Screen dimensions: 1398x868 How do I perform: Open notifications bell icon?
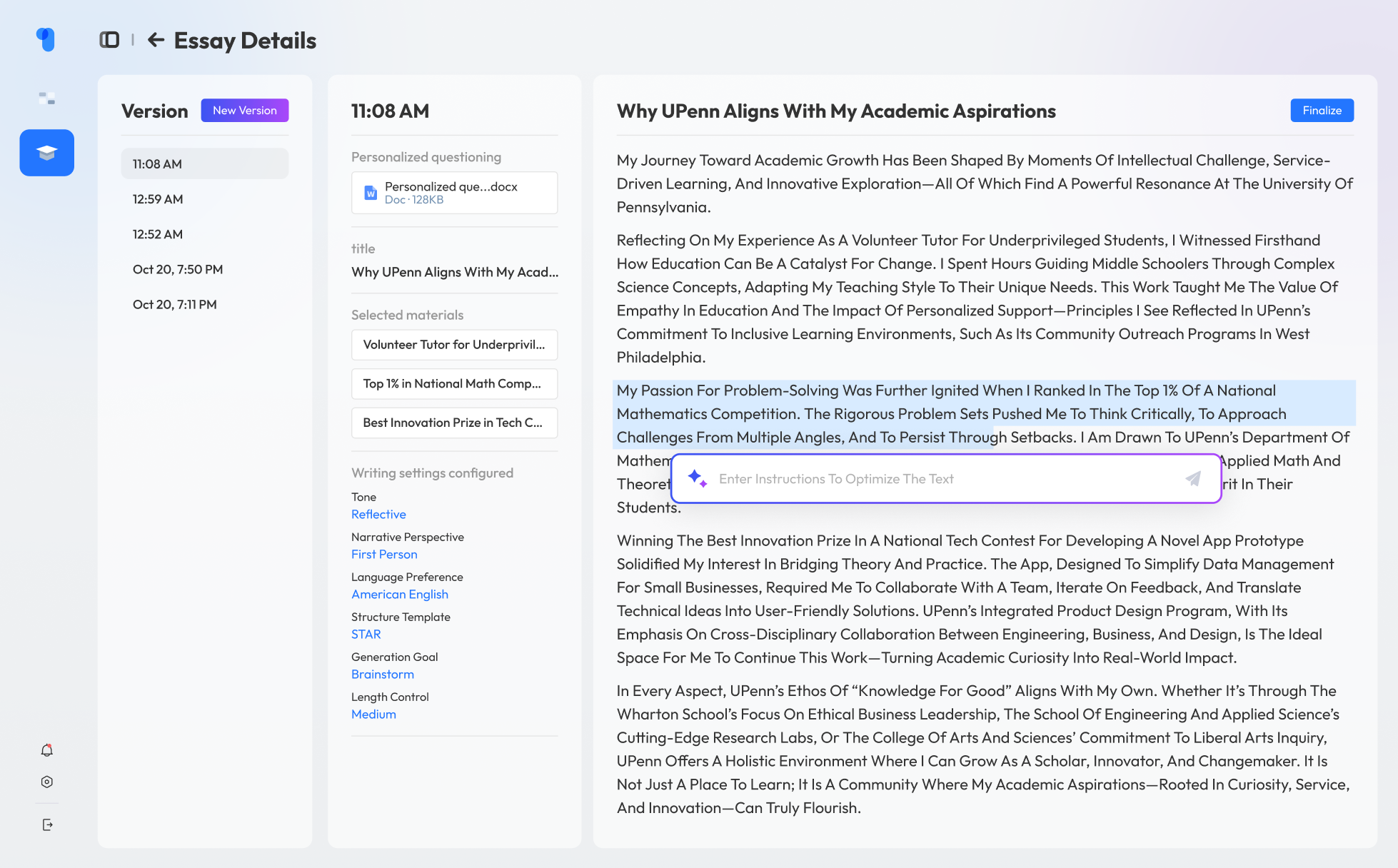pyautogui.click(x=47, y=750)
